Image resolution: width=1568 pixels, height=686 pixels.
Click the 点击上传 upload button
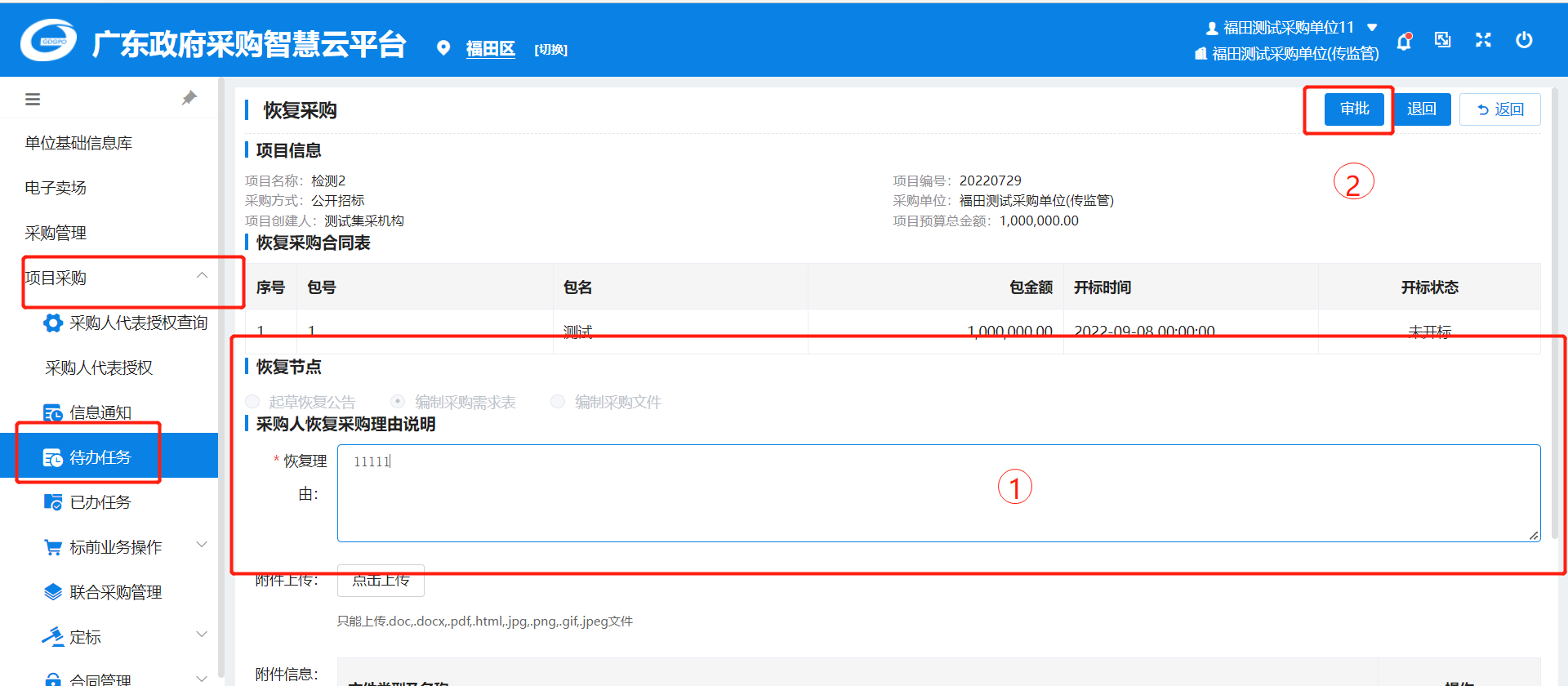point(381,581)
